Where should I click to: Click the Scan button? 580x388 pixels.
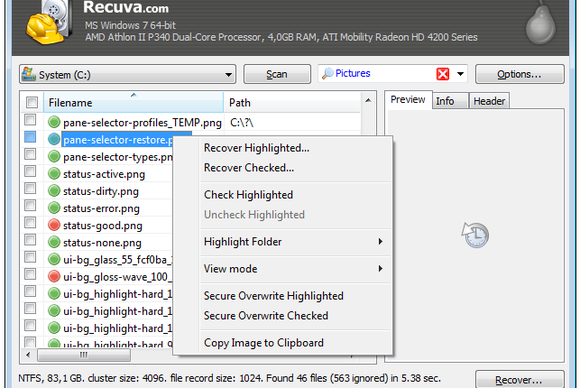click(277, 74)
